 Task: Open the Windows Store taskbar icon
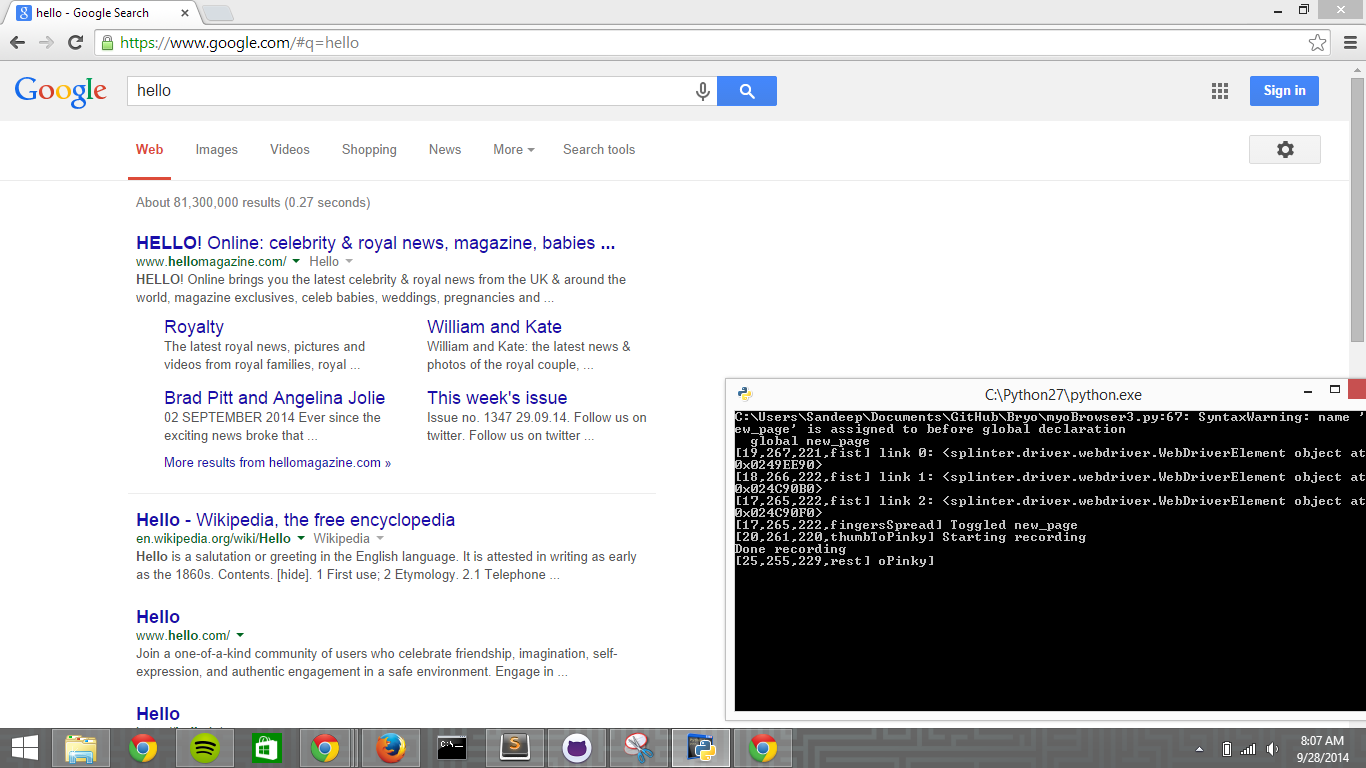[266, 748]
